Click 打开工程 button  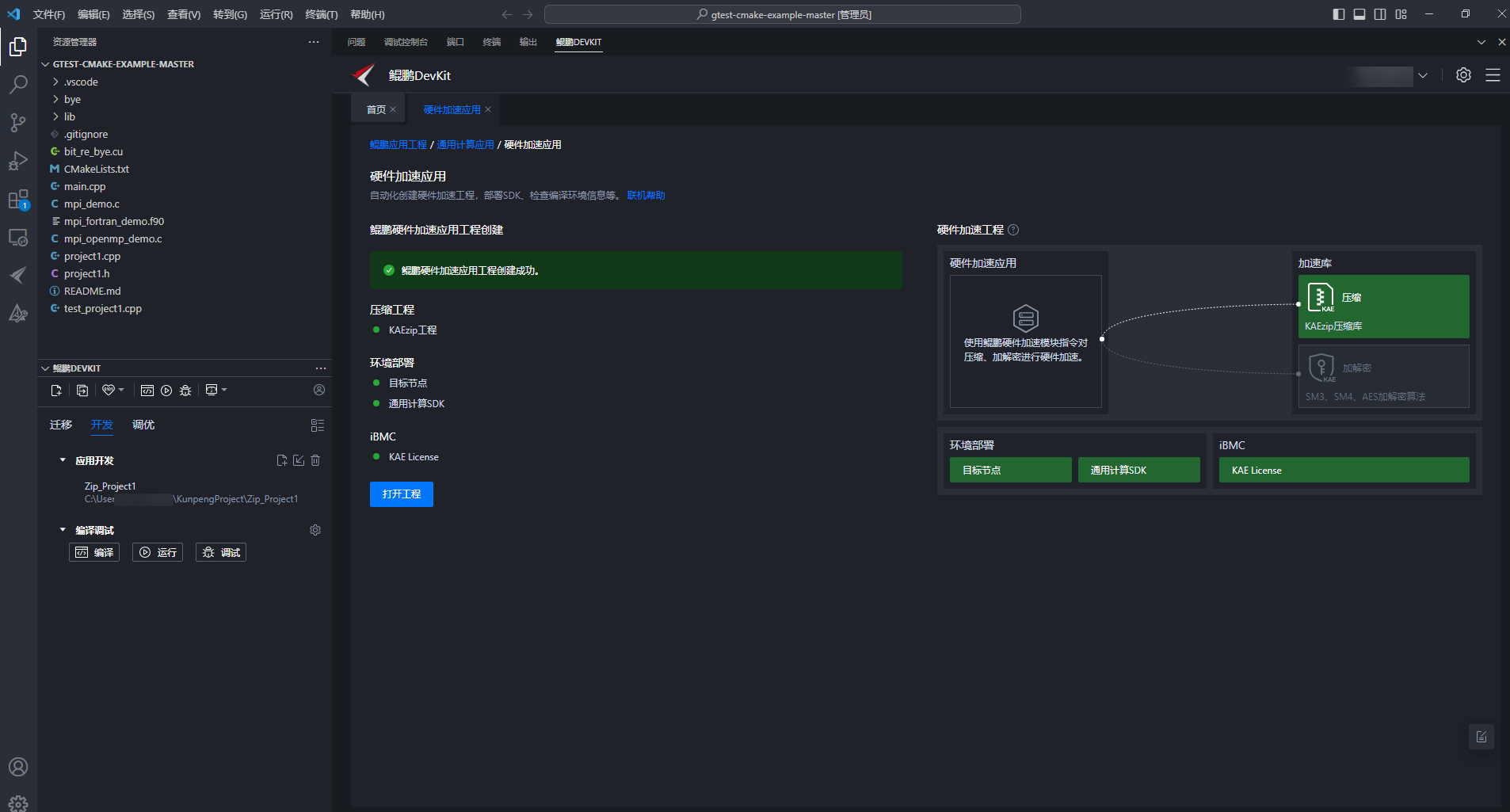pos(402,494)
